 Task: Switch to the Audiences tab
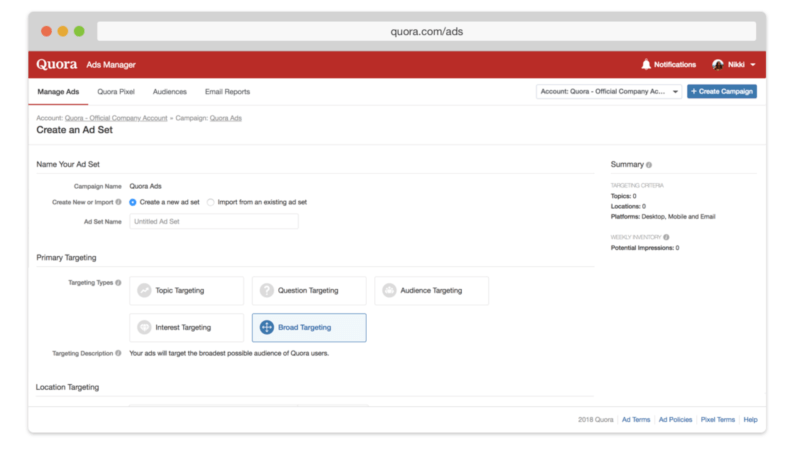170,92
